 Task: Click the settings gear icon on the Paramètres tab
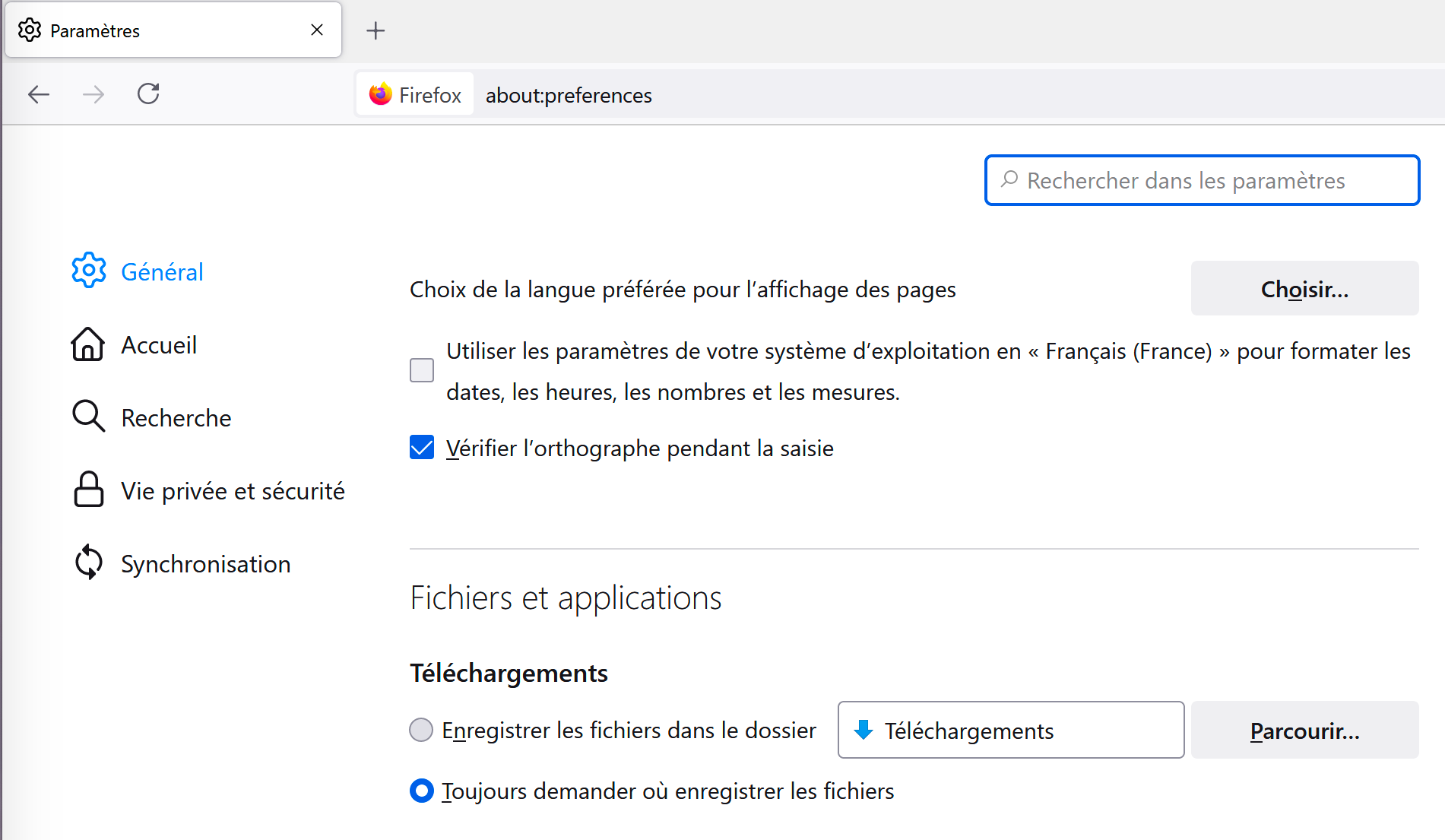click(30, 30)
